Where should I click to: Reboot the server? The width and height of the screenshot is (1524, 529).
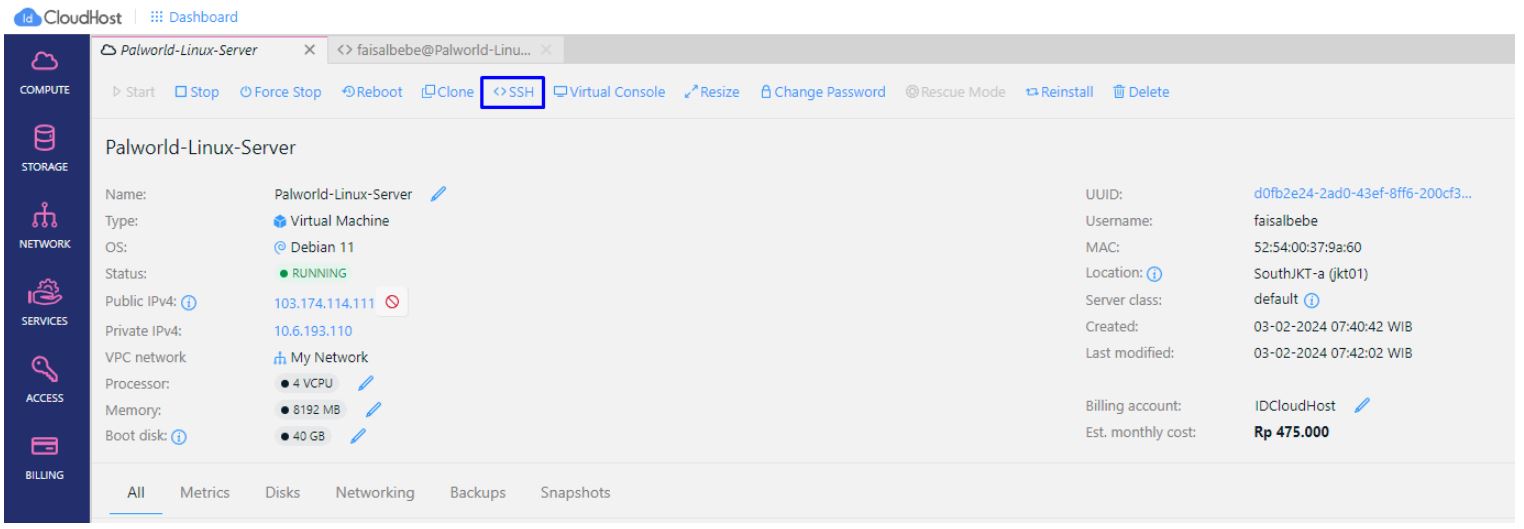click(370, 92)
